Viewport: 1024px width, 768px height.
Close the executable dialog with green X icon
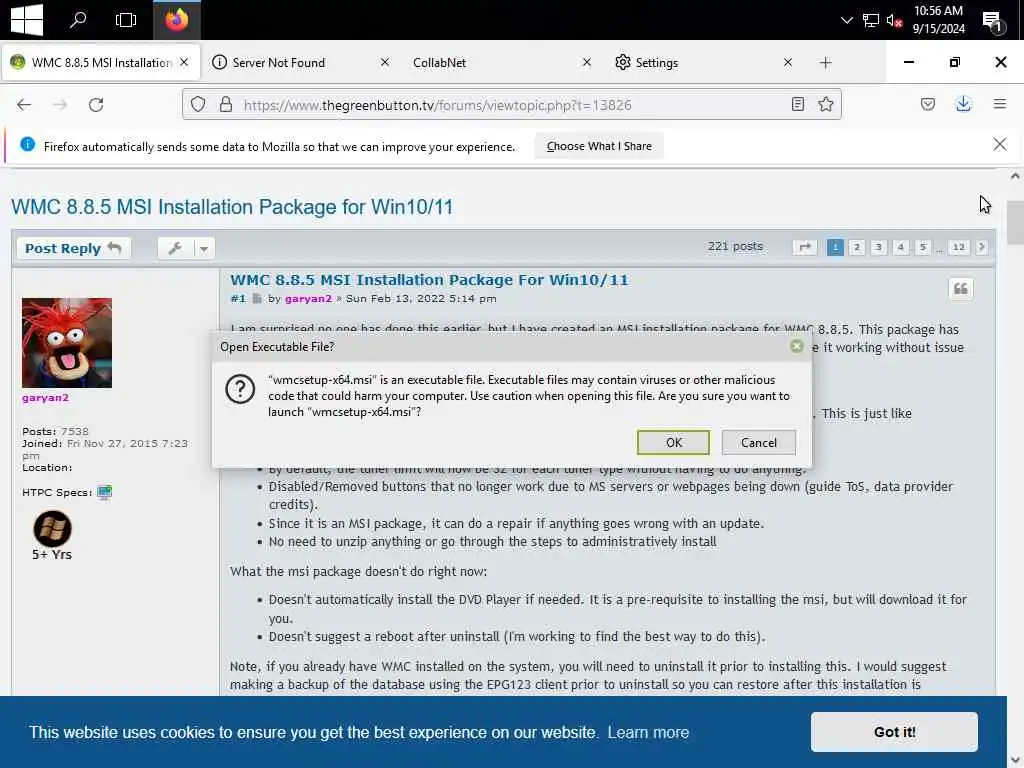(796, 346)
